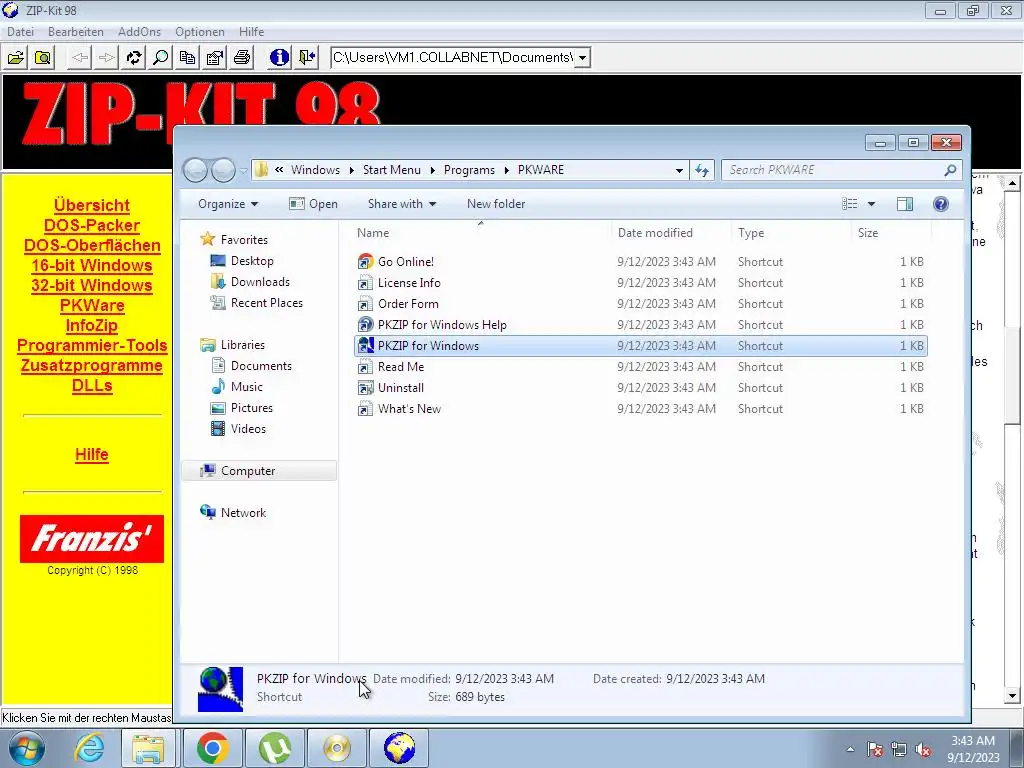Click the change view icon

tap(850, 204)
